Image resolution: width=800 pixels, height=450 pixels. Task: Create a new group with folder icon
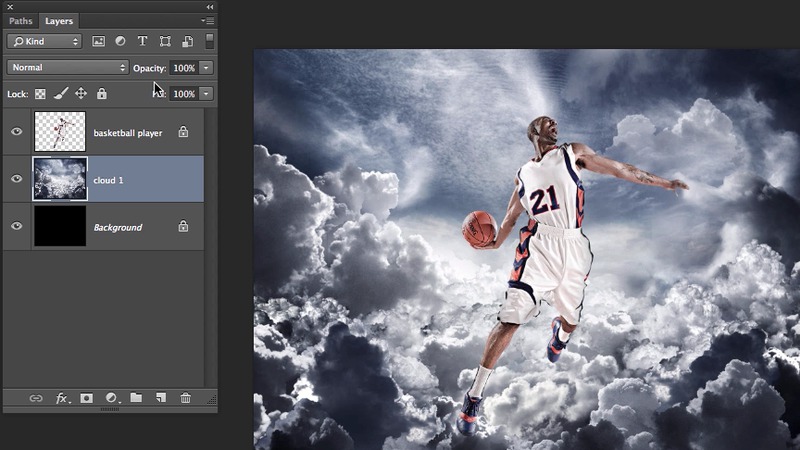pyautogui.click(x=136, y=398)
